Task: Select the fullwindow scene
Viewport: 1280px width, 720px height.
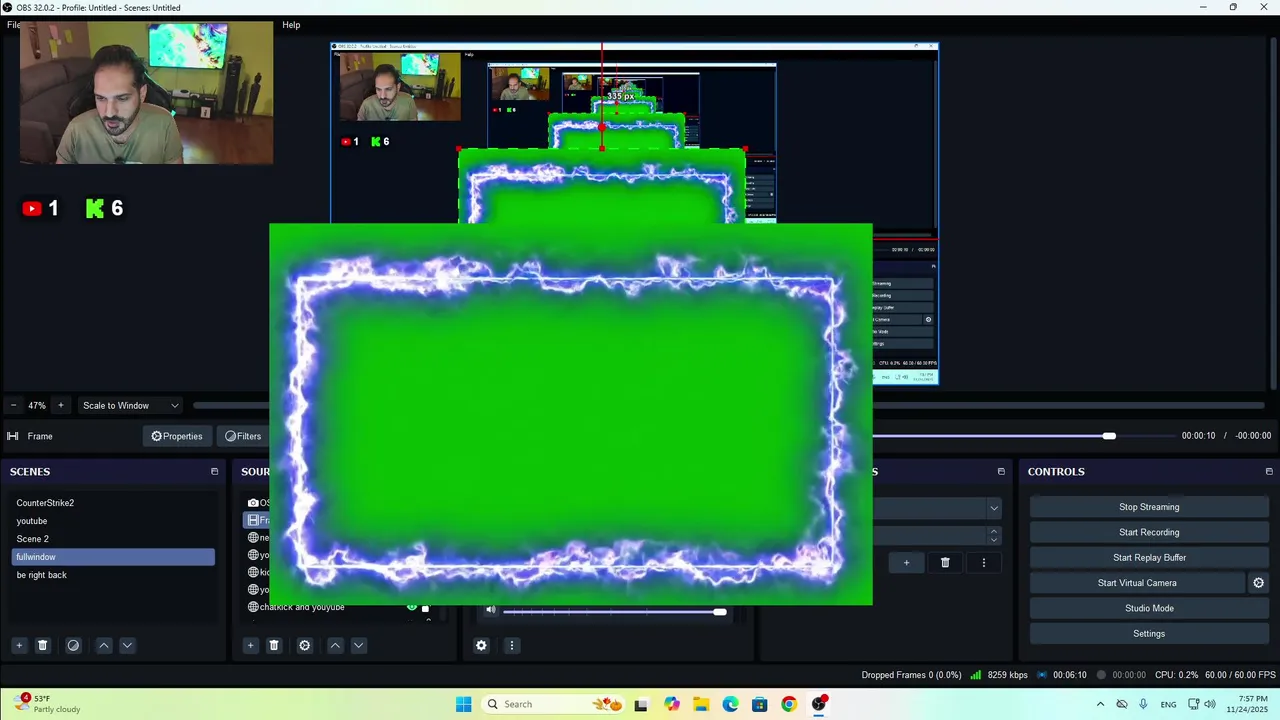Action: point(113,557)
